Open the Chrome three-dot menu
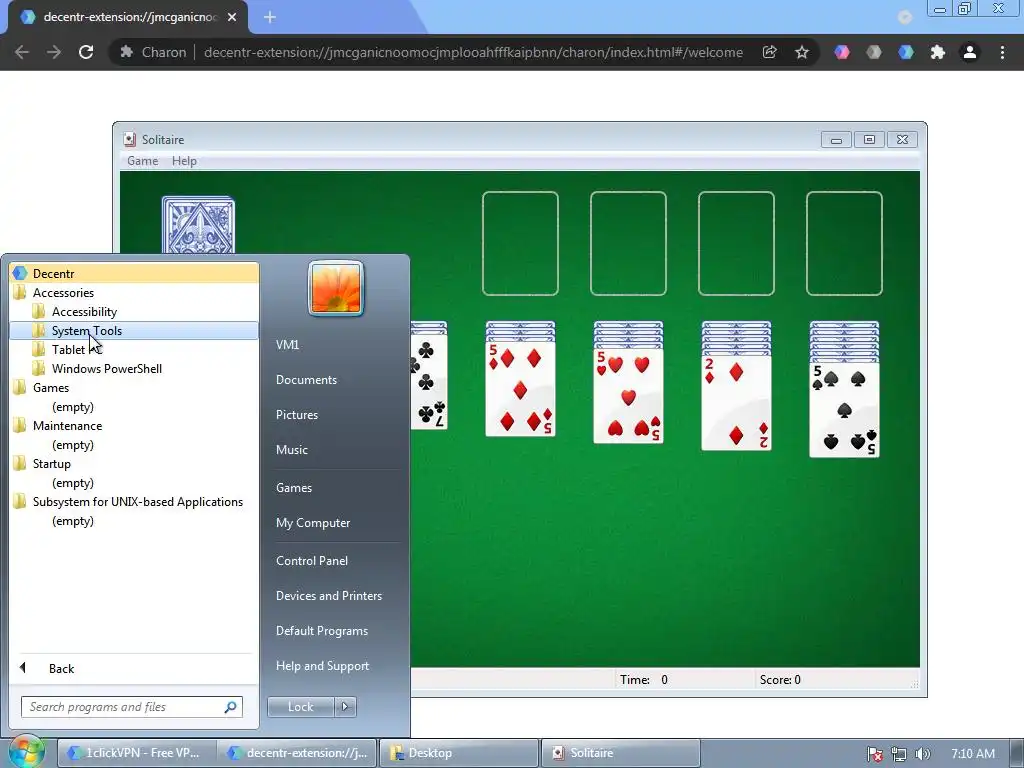The width and height of the screenshot is (1024, 768). point(1002,52)
